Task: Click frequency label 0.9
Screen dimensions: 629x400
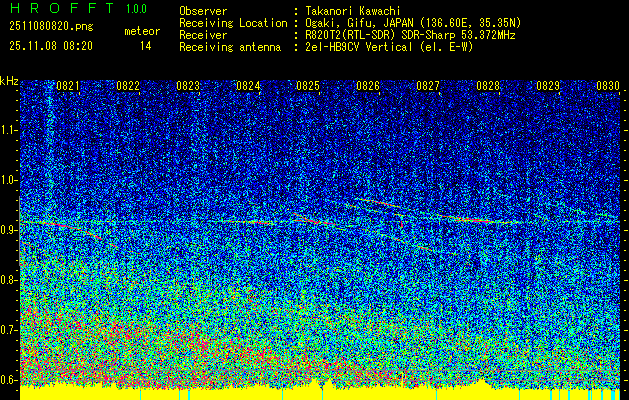Action: coord(9,230)
